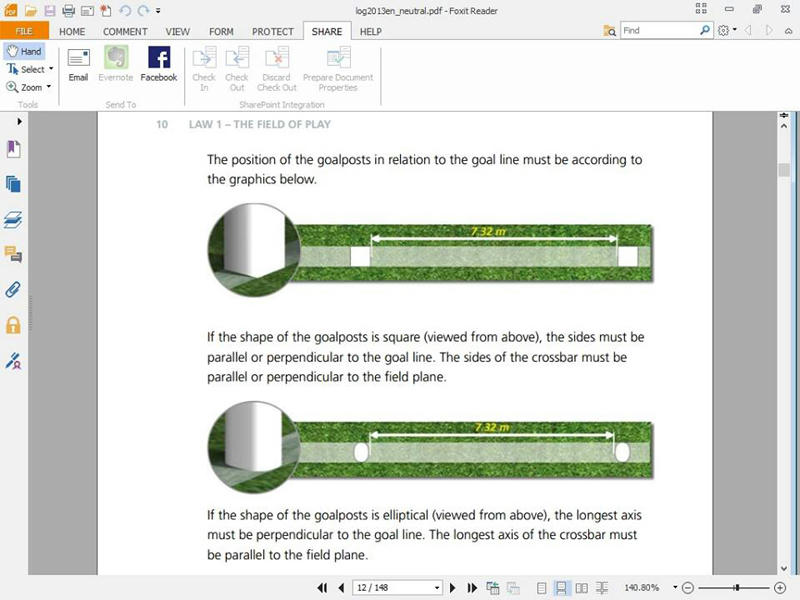Image resolution: width=800 pixels, height=600 pixels.
Task: Enable facing pages view mode
Action: 582,588
